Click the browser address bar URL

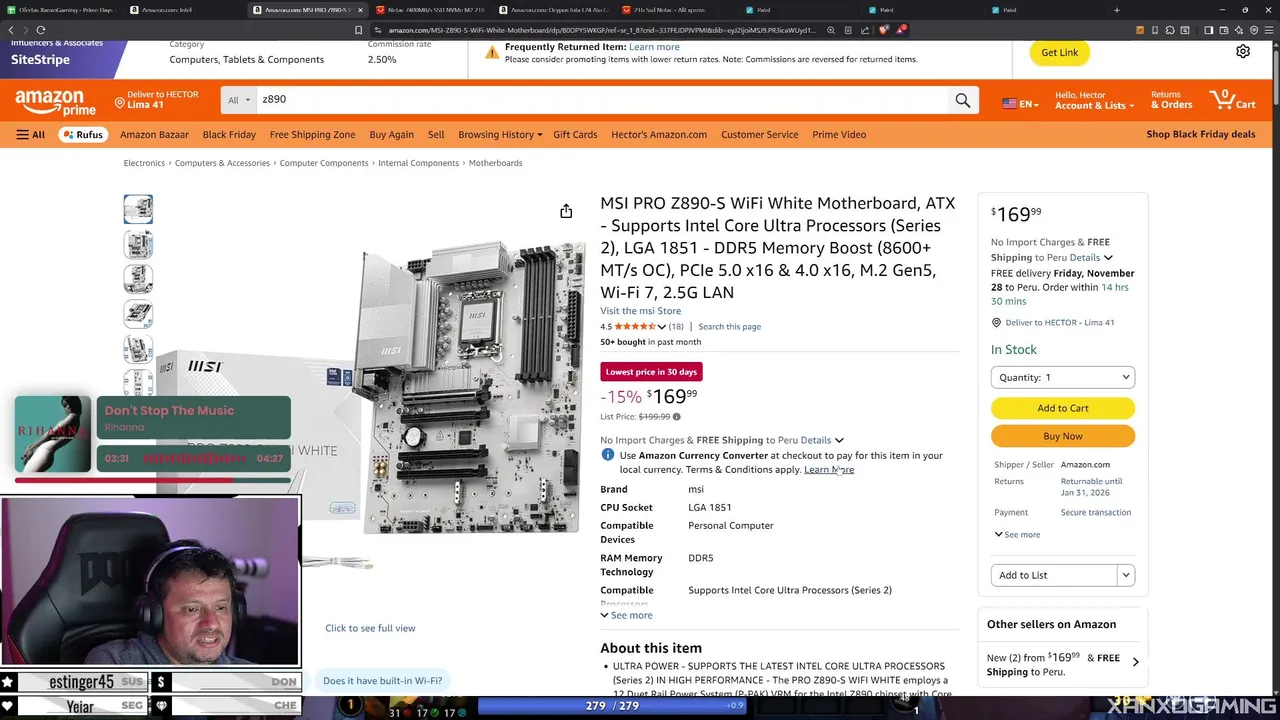pos(600,30)
